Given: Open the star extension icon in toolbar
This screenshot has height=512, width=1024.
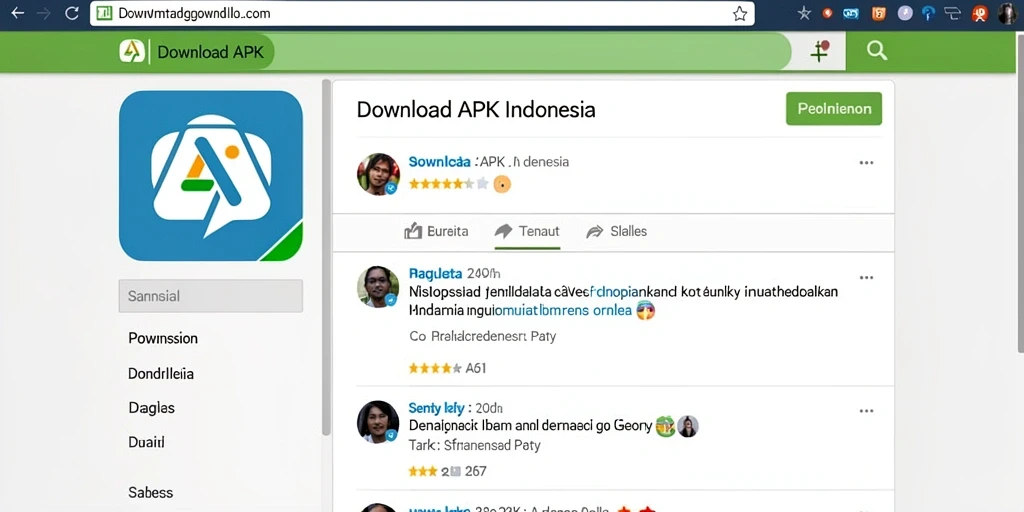Looking at the screenshot, I should pyautogui.click(x=804, y=14).
